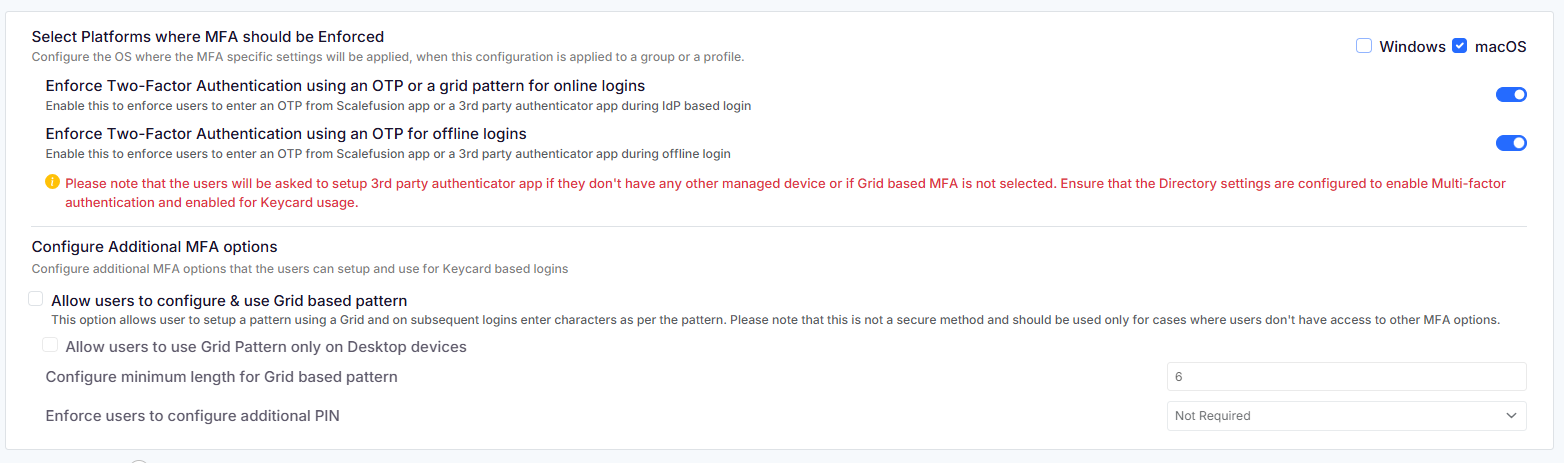This screenshot has width=1564, height=463.
Task: Click the Windows label text
Action: [x=1412, y=47]
